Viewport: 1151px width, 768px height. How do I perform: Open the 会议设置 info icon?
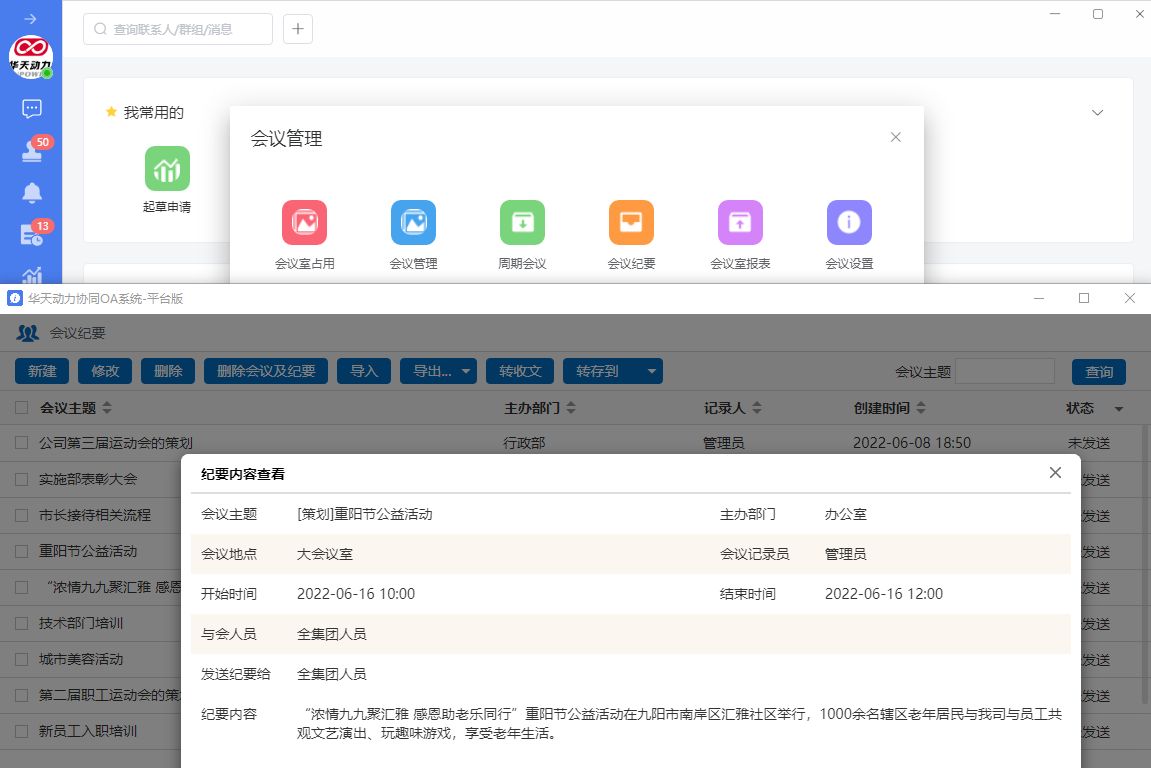coord(849,223)
